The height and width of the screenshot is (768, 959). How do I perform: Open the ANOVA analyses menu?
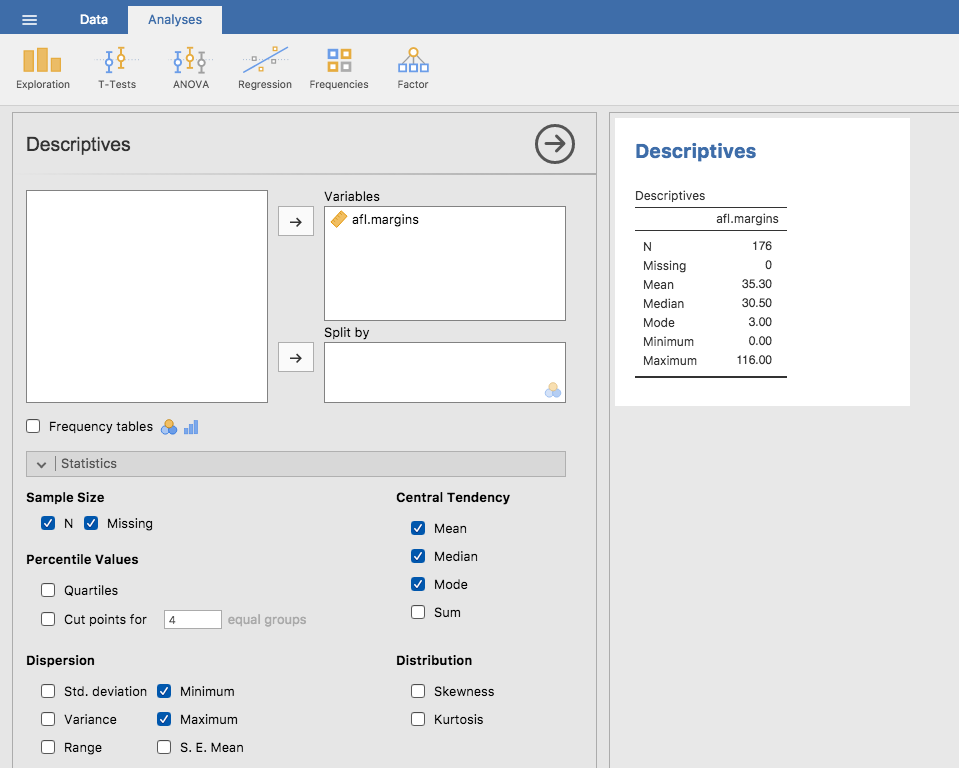click(191, 68)
